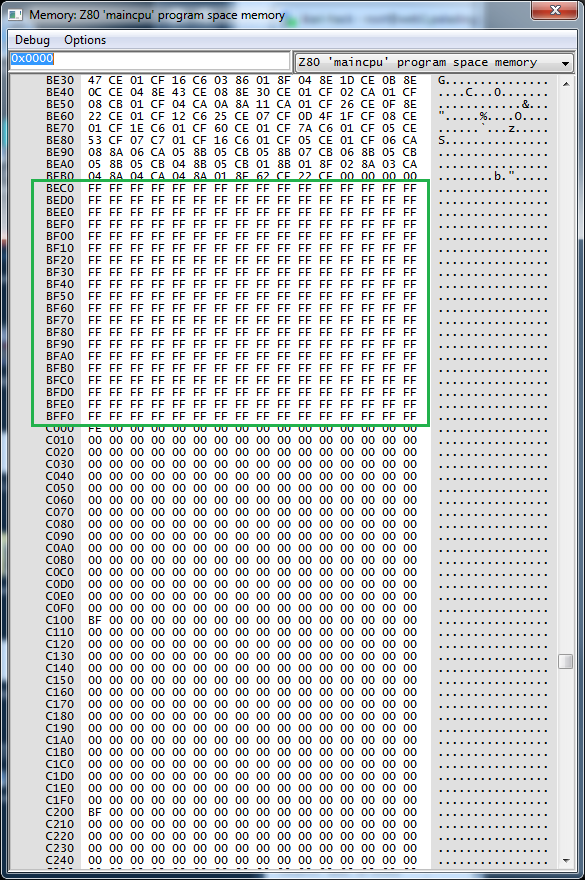585x880 pixels.
Task: Select address label C0A0
Action: coord(60,548)
